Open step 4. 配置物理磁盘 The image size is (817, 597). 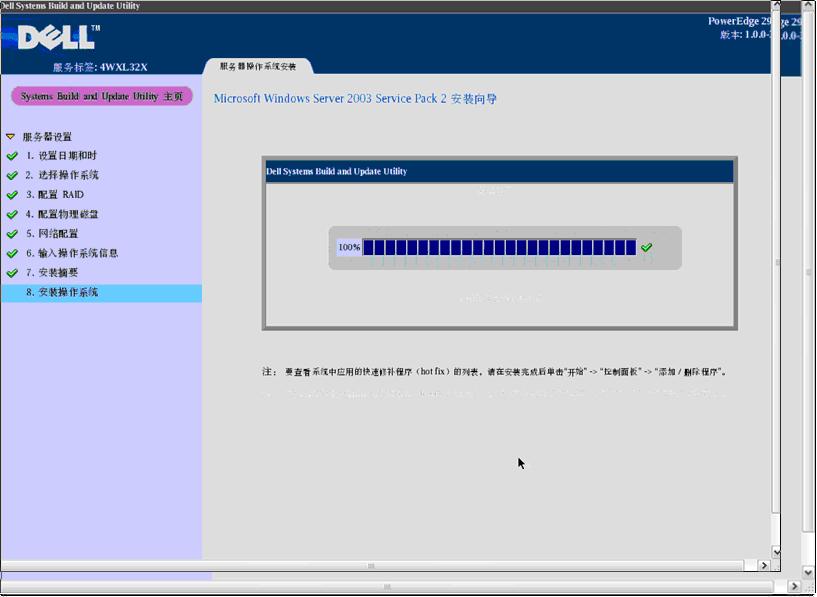pyautogui.click(x=62, y=214)
